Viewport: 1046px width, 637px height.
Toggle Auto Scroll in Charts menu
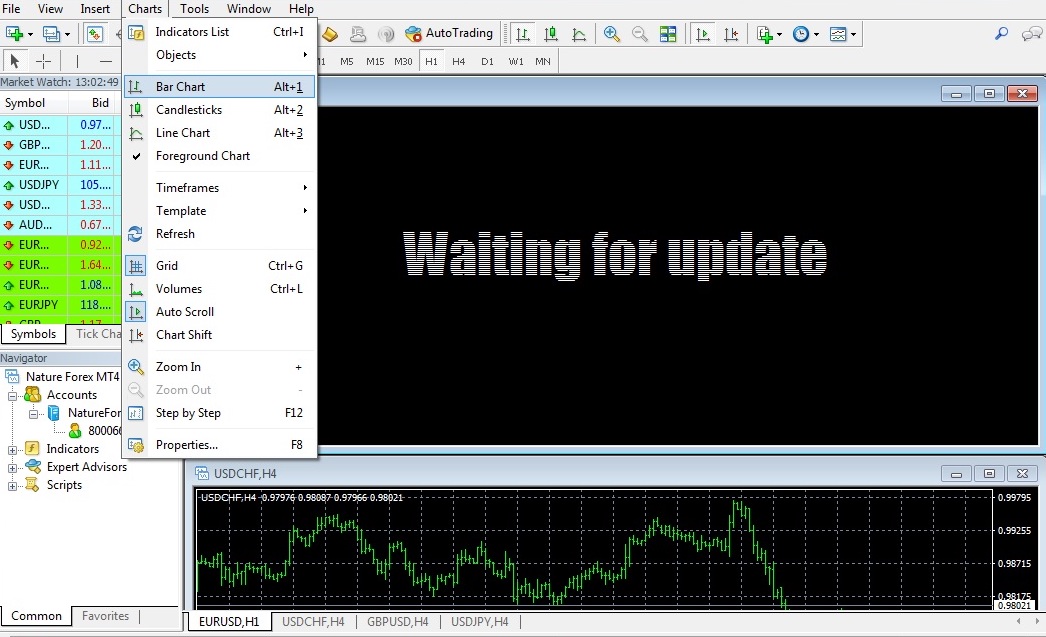[x=219, y=311]
